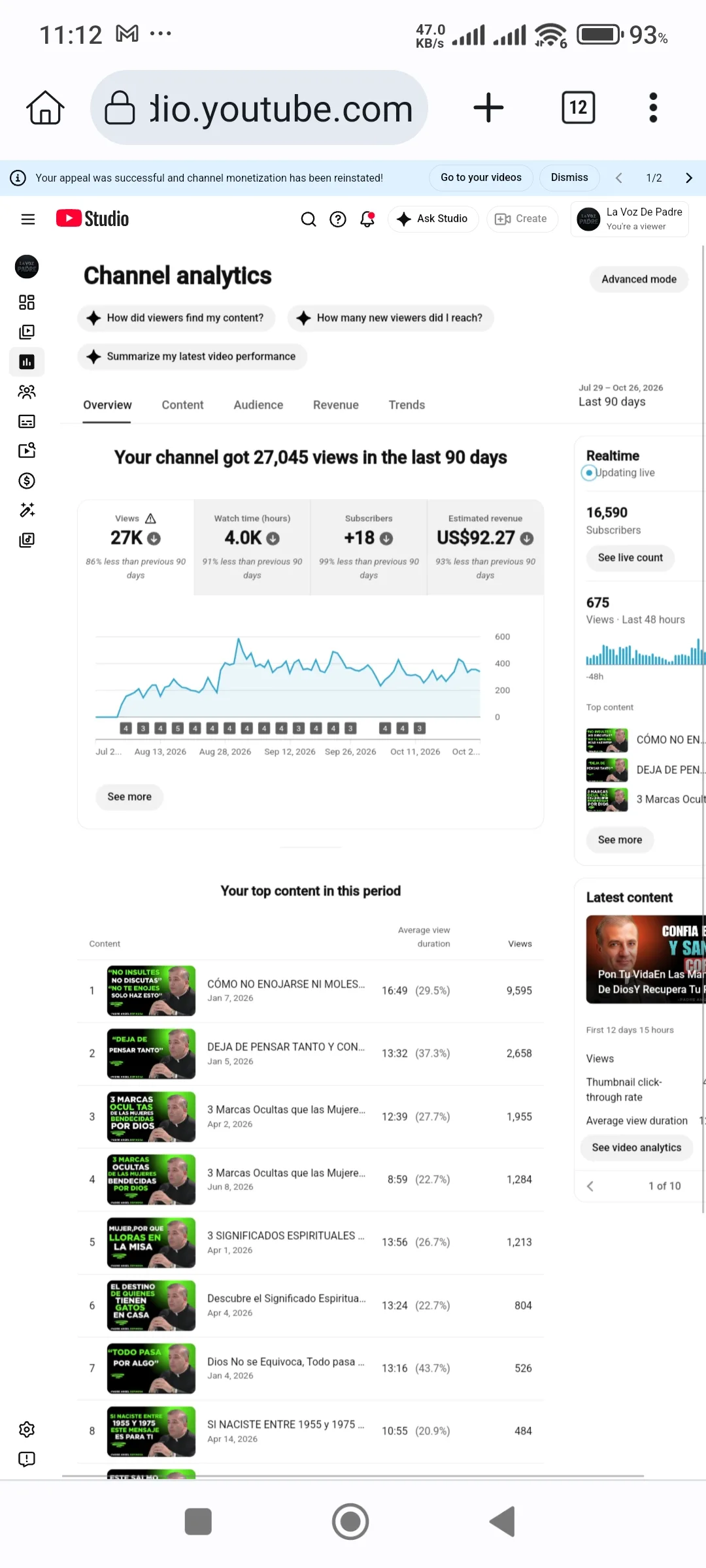Go to Earn dollar sidebar icon
Screen dimensions: 706x1568
(27, 481)
